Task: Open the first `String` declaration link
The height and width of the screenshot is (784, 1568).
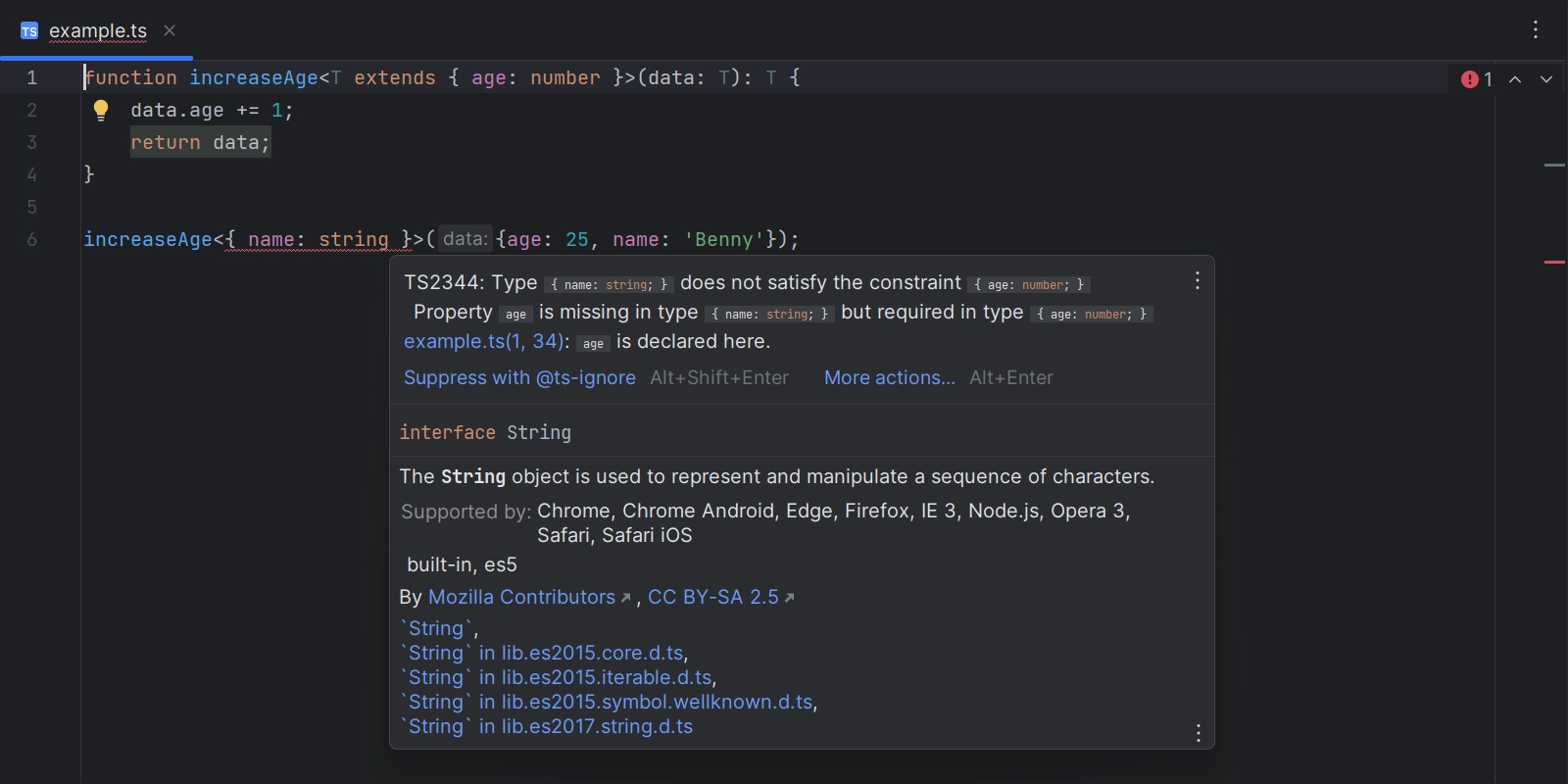Action: click(436, 628)
